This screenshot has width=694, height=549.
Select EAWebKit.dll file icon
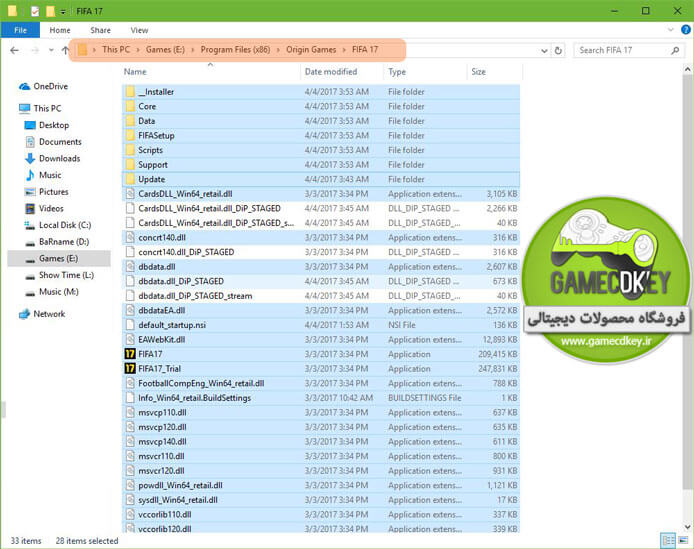(x=130, y=340)
